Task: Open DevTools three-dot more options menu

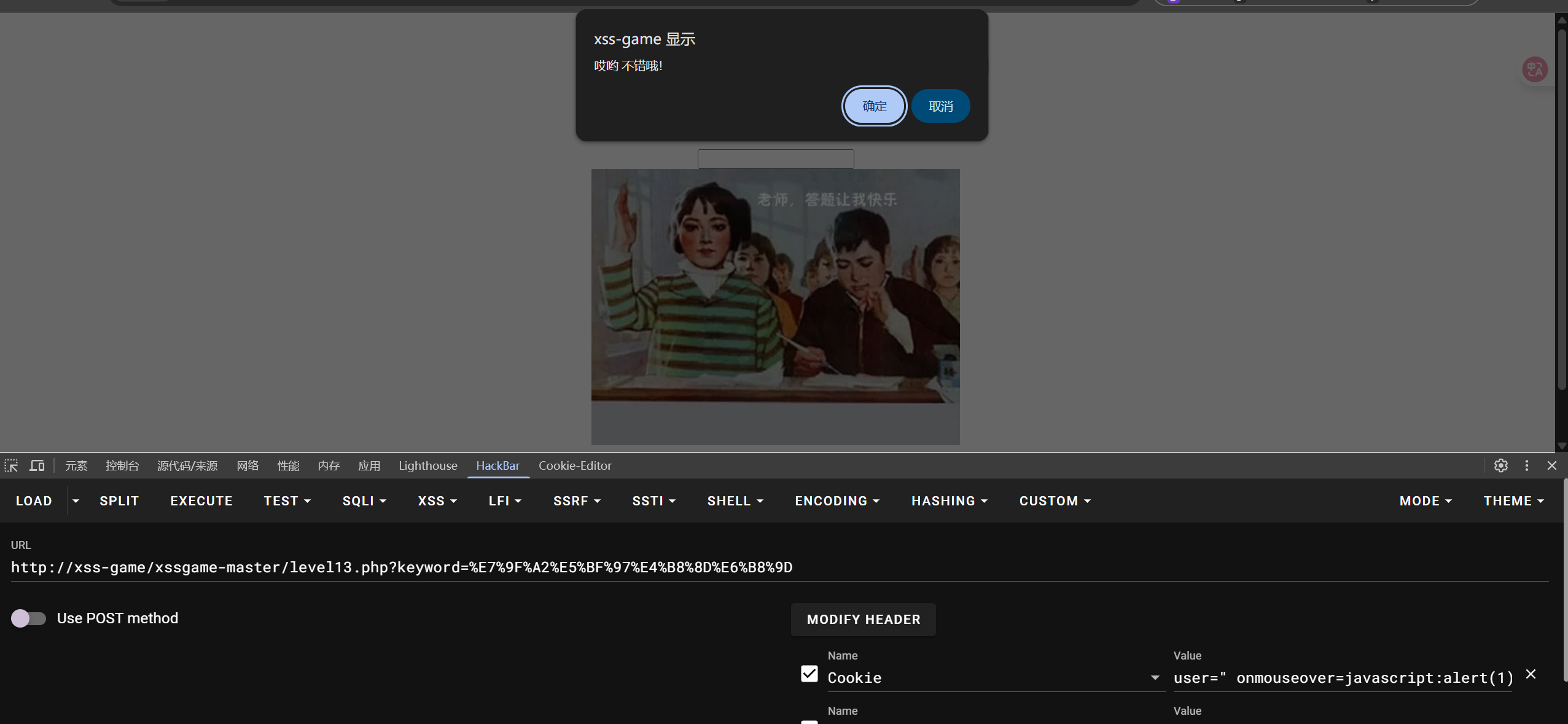Action: tap(1526, 465)
